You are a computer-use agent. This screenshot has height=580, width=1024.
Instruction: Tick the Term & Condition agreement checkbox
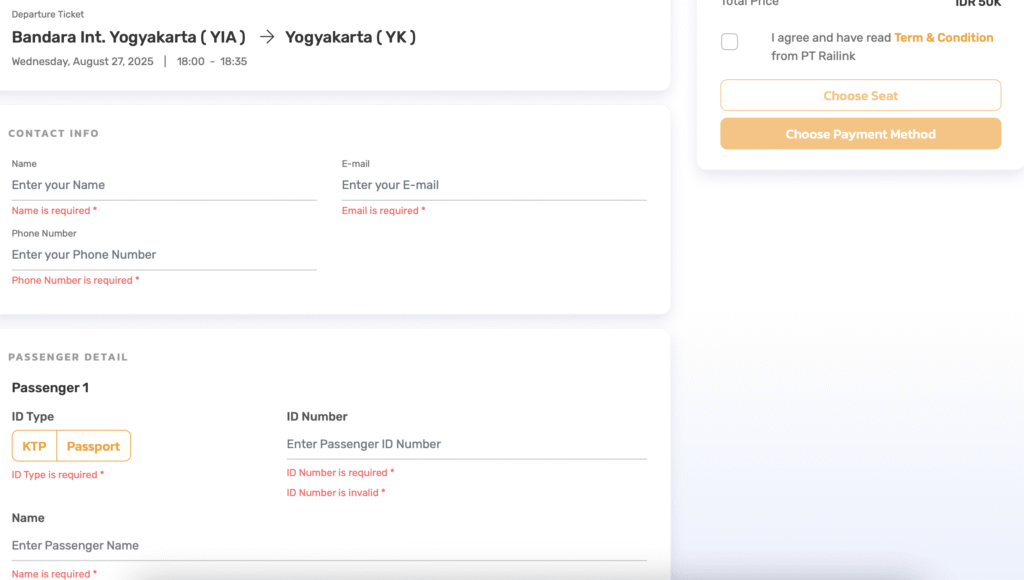click(x=730, y=42)
